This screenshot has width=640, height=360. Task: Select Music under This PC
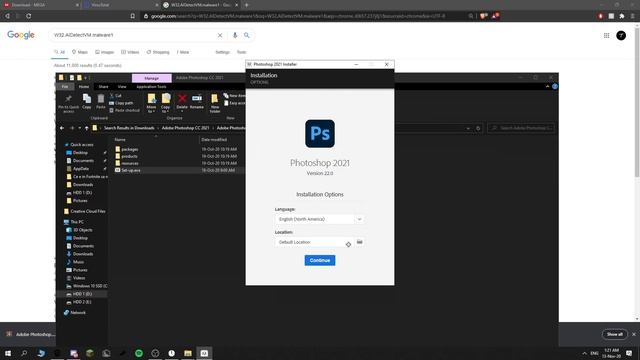point(78,262)
